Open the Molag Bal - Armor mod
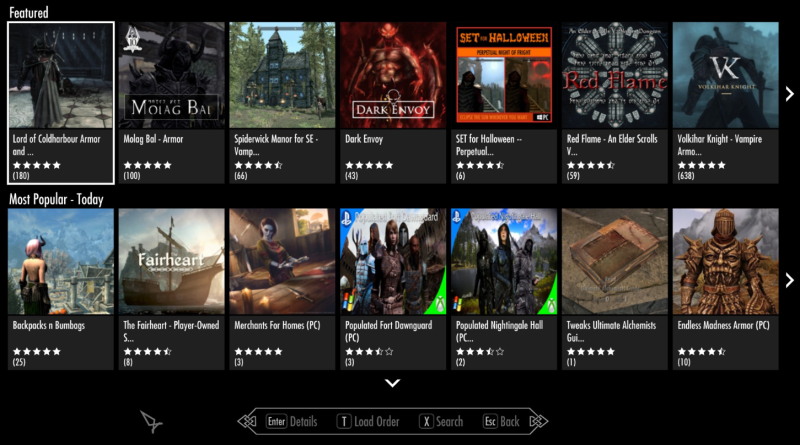 click(171, 103)
